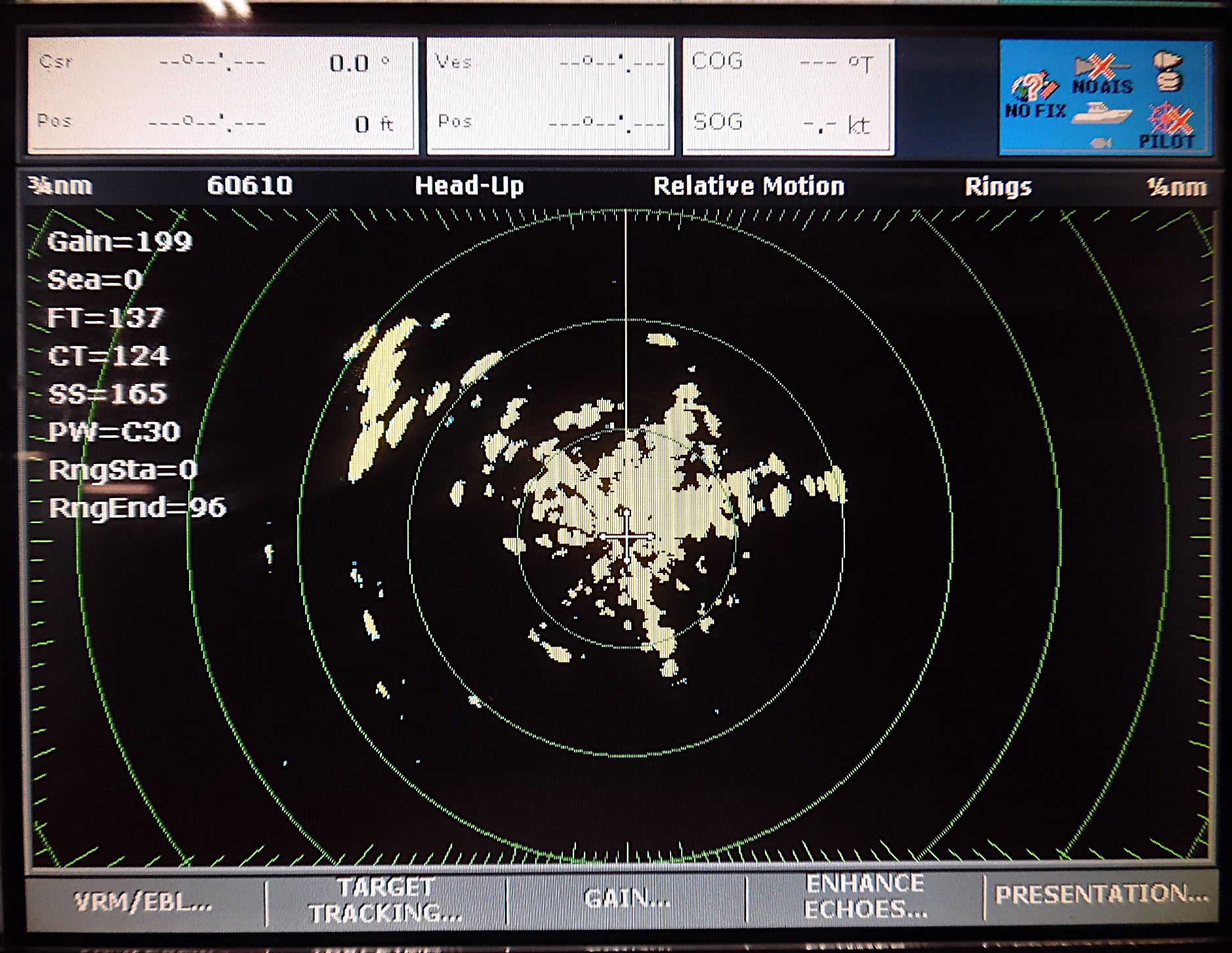Toggle the Relative Motion mode
This screenshot has width=1232, height=953.
click(749, 186)
